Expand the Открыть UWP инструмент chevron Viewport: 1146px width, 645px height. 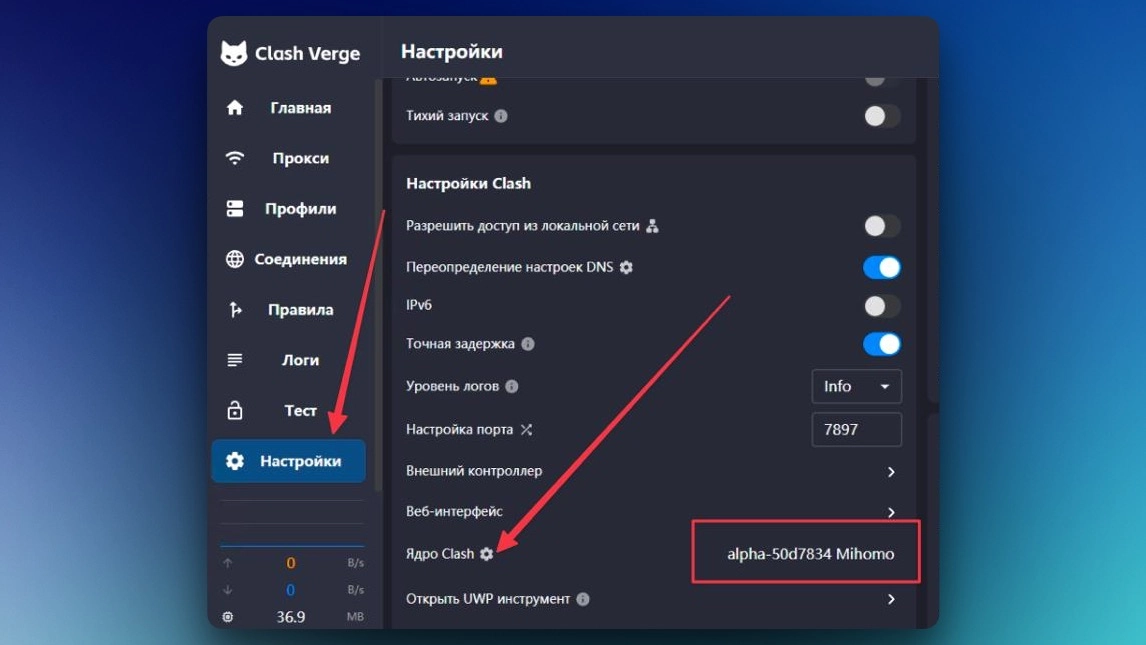[890, 599]
